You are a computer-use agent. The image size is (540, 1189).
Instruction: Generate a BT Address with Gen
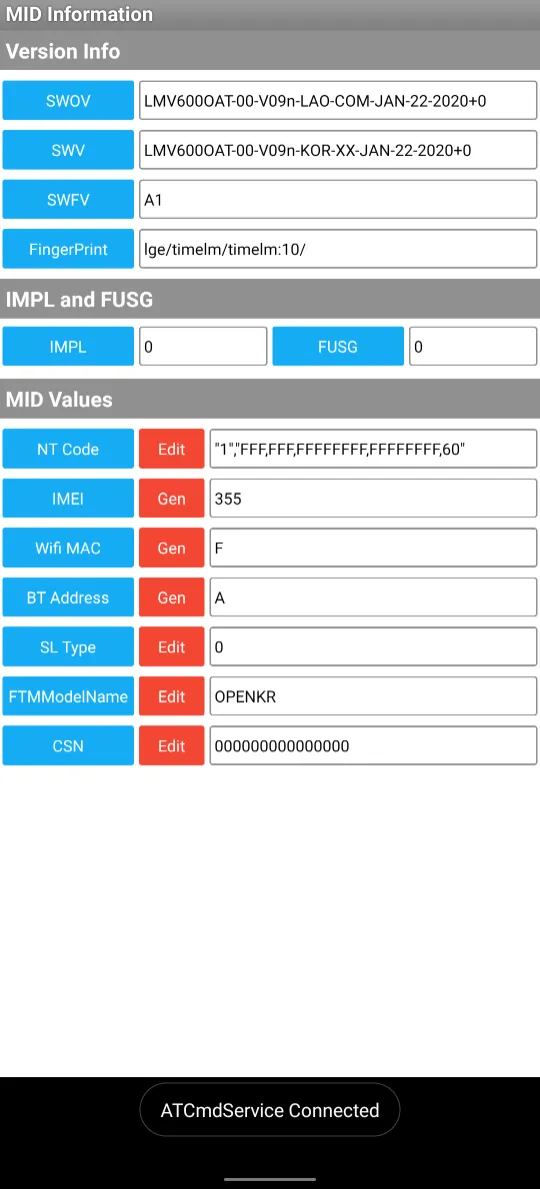(171, 598)
